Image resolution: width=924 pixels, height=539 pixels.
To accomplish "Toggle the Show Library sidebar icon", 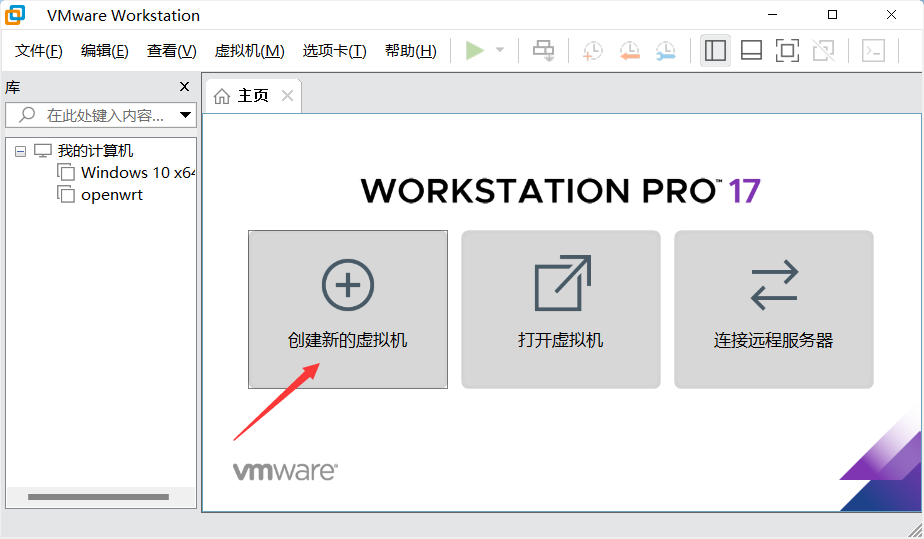I will pos(715,51).
